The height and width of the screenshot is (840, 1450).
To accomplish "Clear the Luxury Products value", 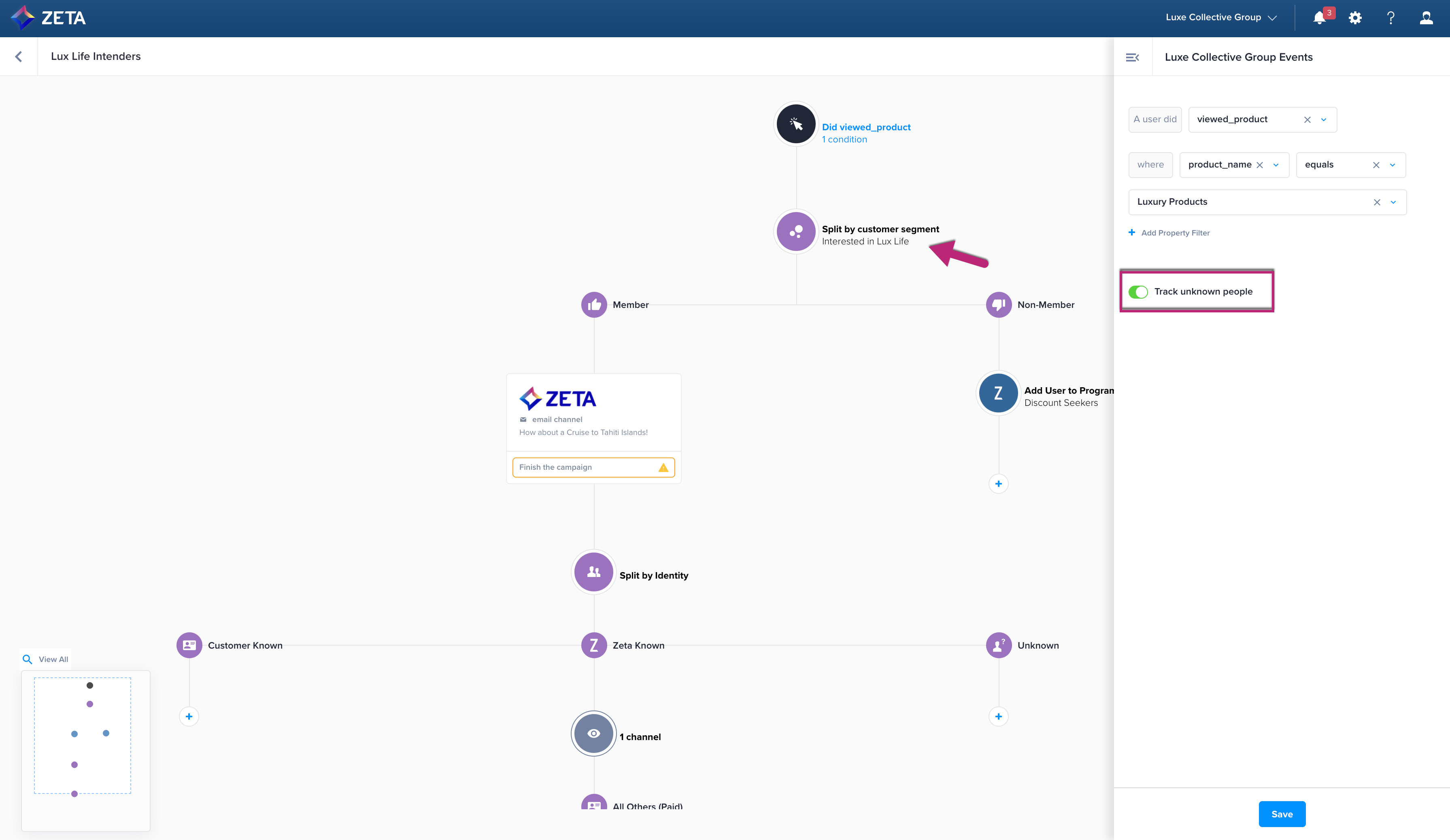I will [x=1376, y=202].
